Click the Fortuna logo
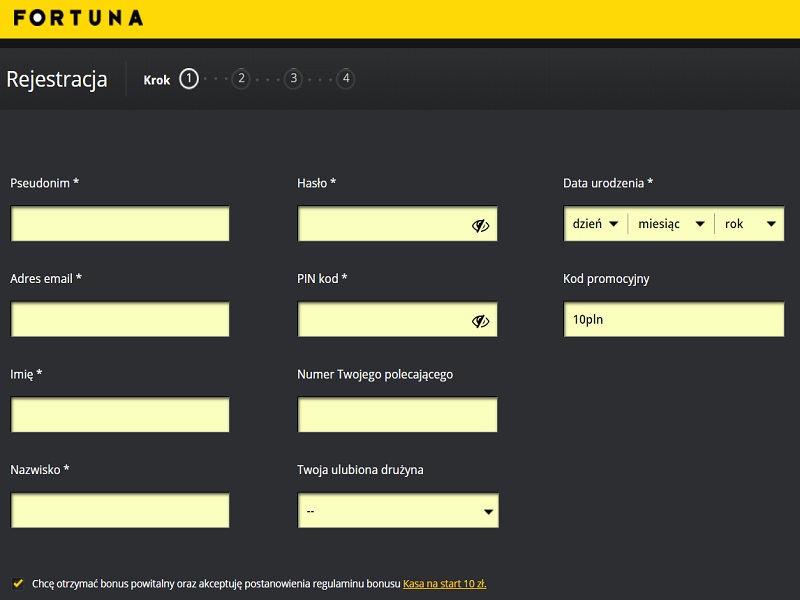800x600 pixels. click(78, 18)
